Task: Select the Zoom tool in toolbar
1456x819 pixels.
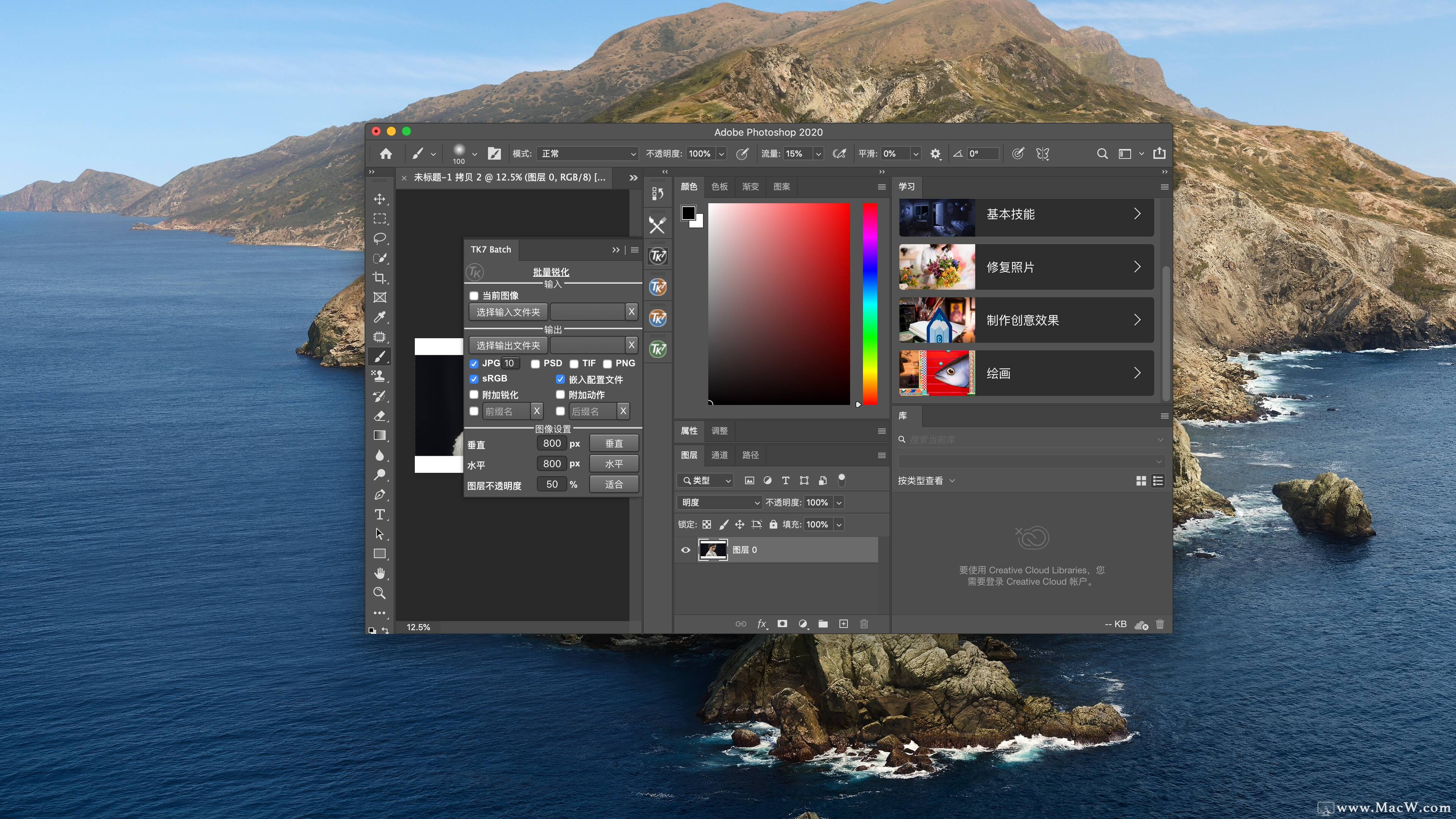Action: pos(379,593)
